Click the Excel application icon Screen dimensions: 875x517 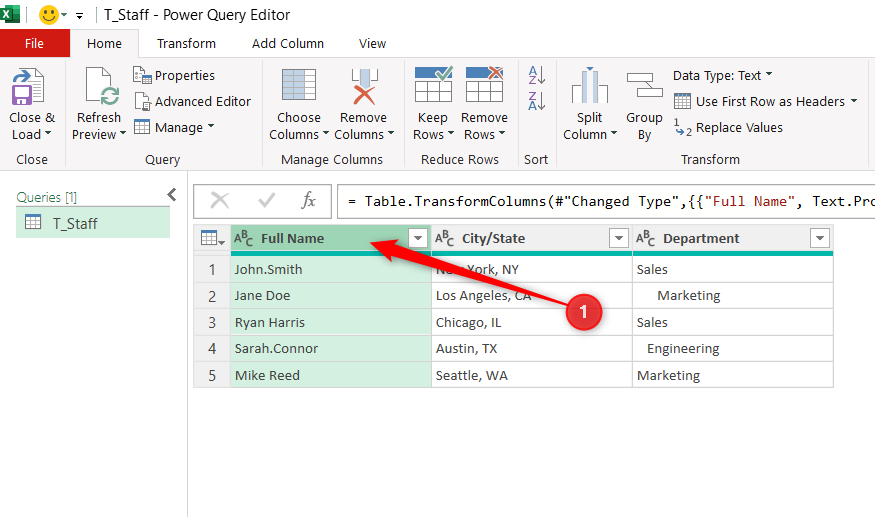click(10, 14)
